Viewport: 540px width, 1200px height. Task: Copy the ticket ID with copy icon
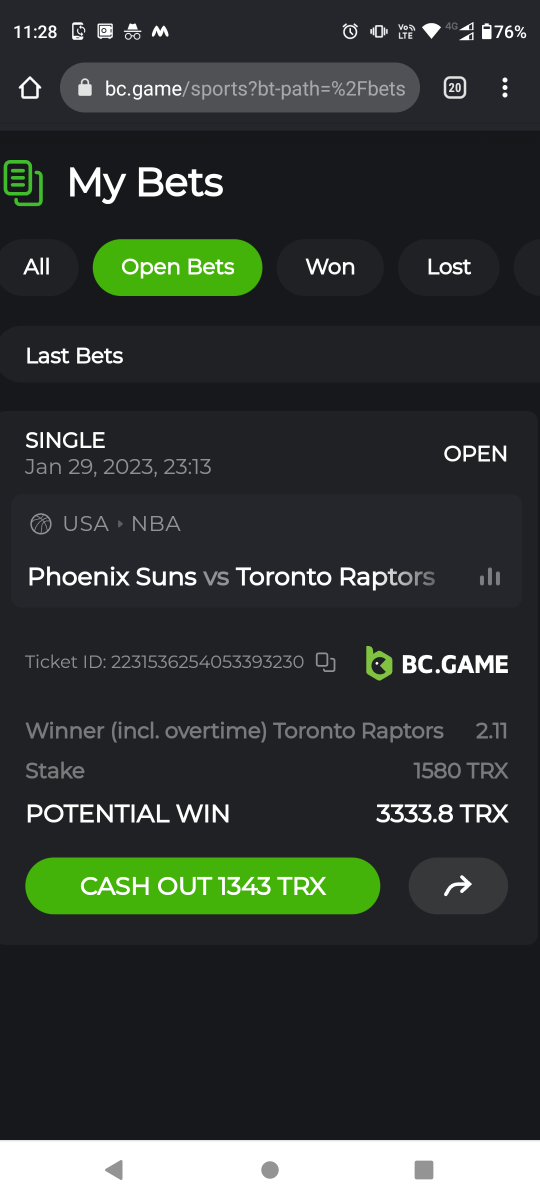[326, 662]
